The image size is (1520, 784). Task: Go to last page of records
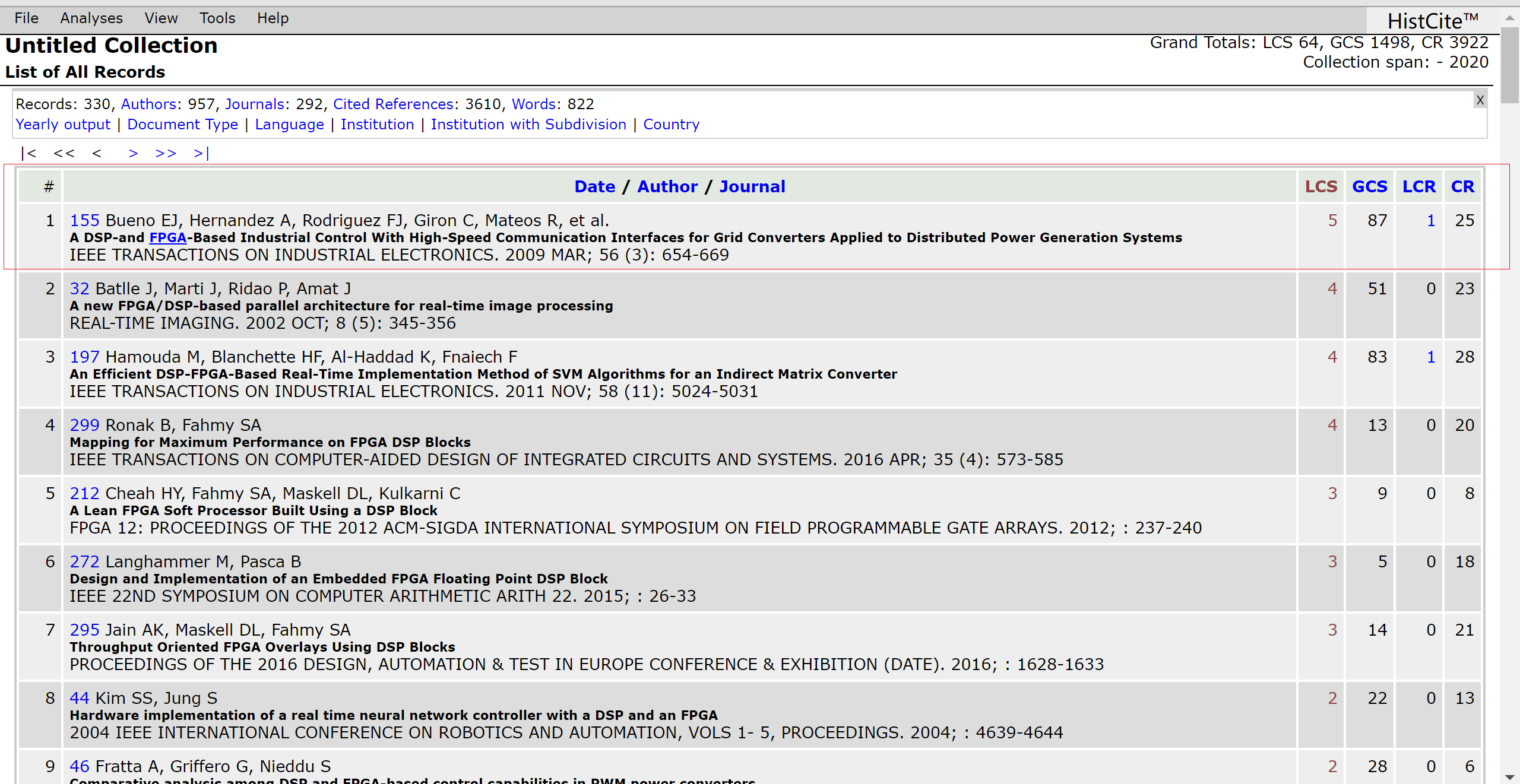pyautogui.click(x=201, y=153)
